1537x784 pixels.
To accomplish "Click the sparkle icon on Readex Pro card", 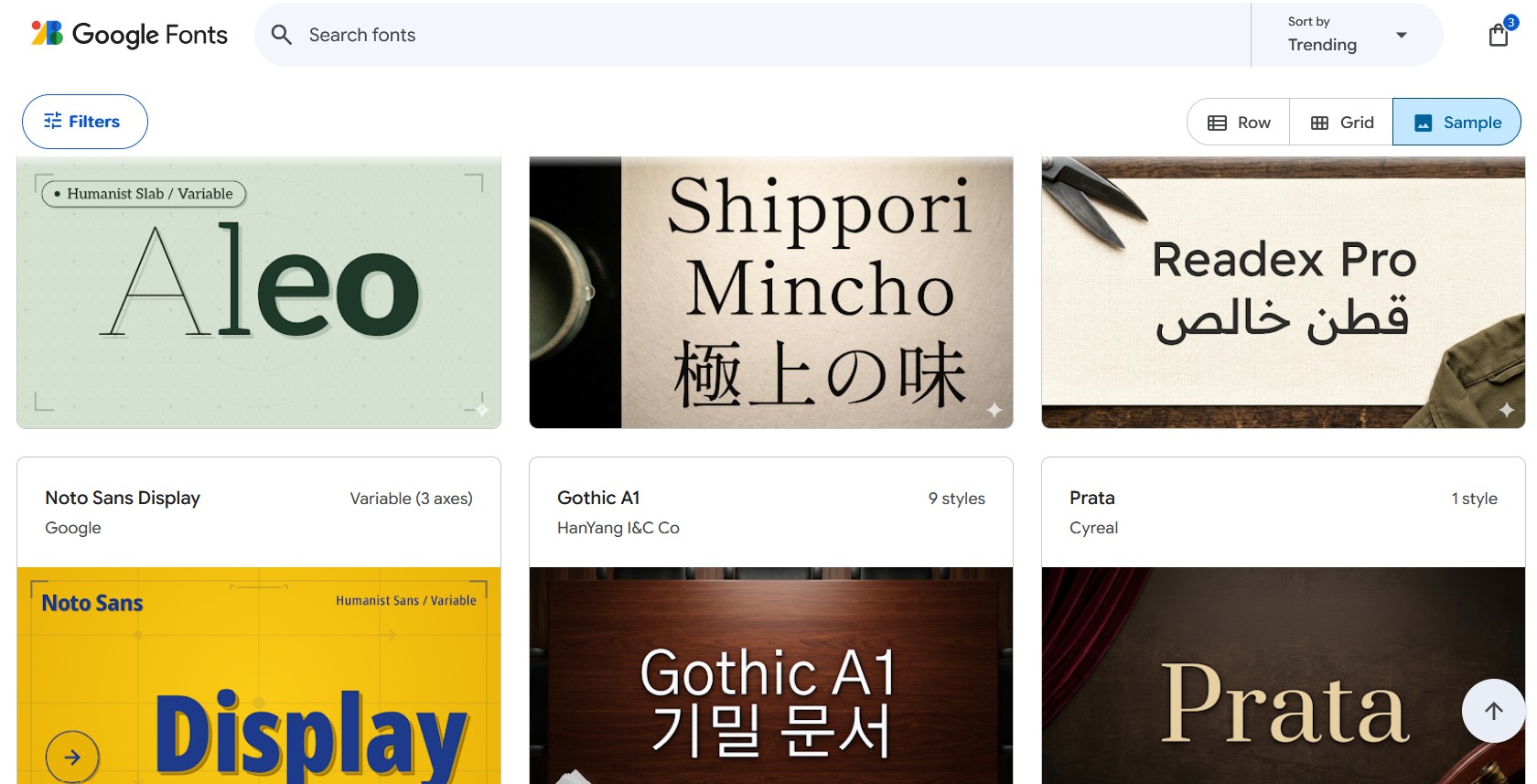I will [1507, 410].
